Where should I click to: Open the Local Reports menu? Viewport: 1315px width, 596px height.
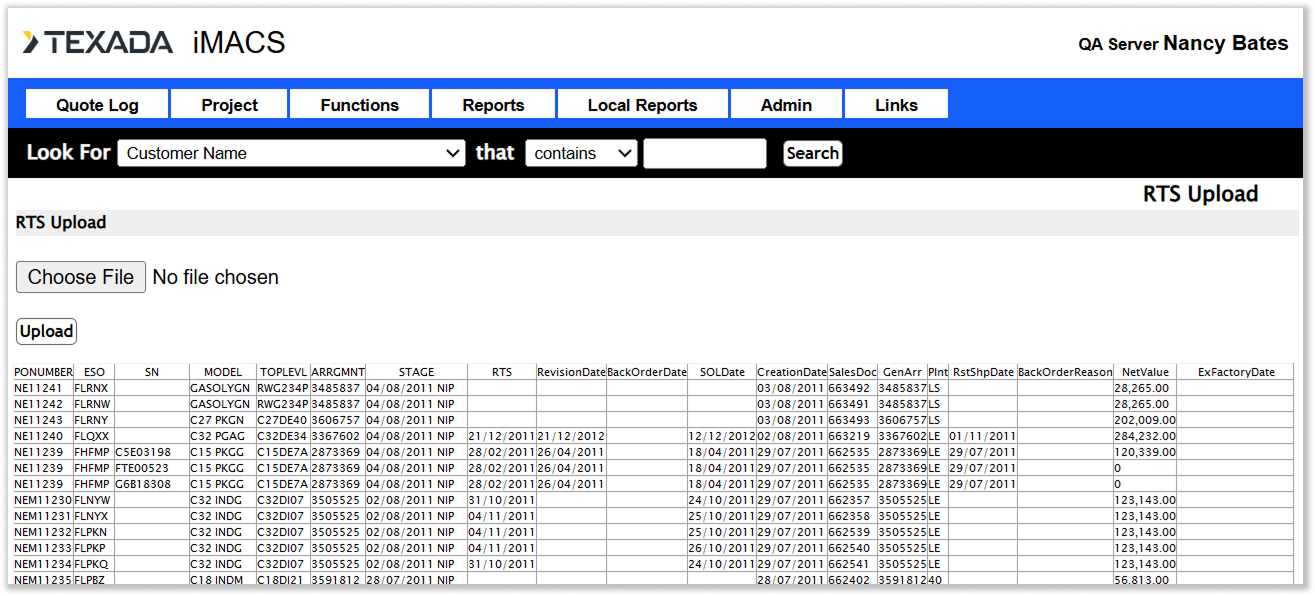(x=642, y=105)
